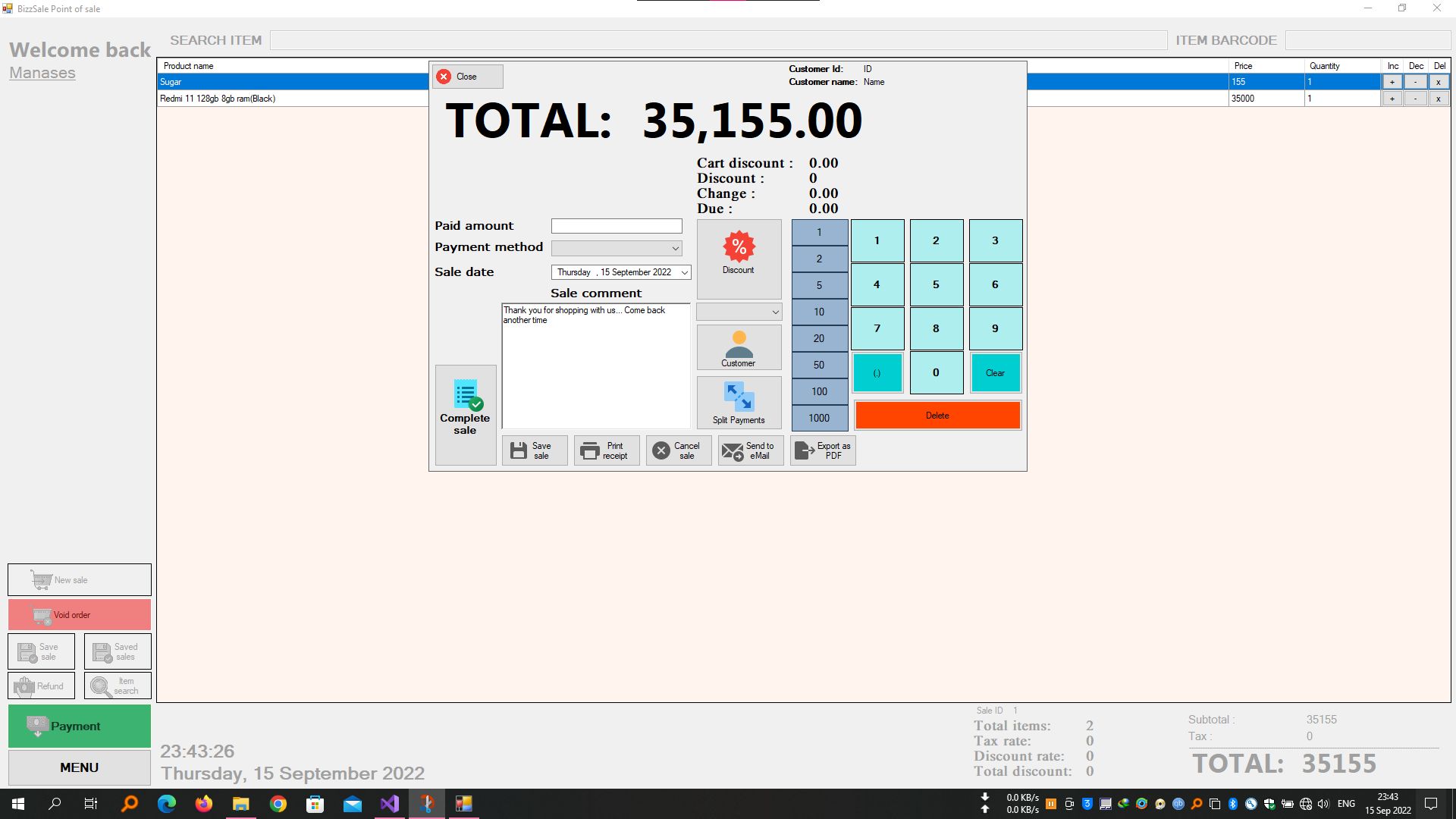Click New sale in the sidebar
This screenshot has width=1456, height=819.
80,580
